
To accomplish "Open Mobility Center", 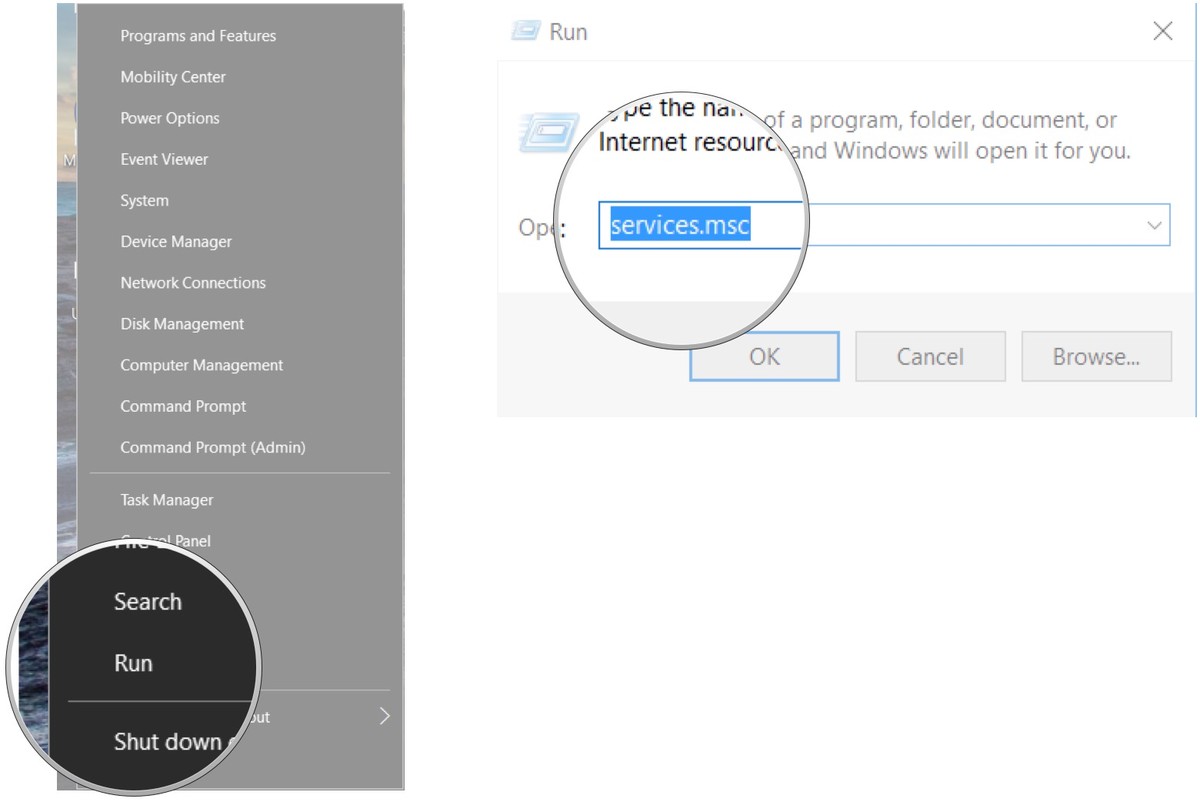I will click(170, 77).
